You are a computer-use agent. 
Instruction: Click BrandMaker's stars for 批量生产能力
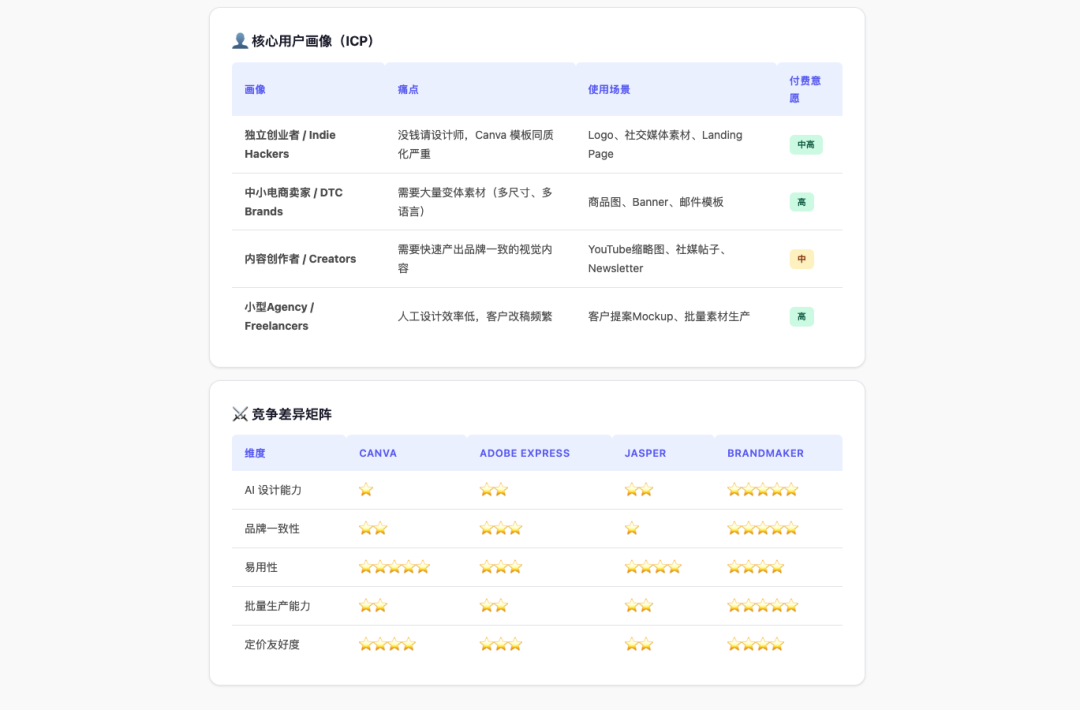point(762,605)
